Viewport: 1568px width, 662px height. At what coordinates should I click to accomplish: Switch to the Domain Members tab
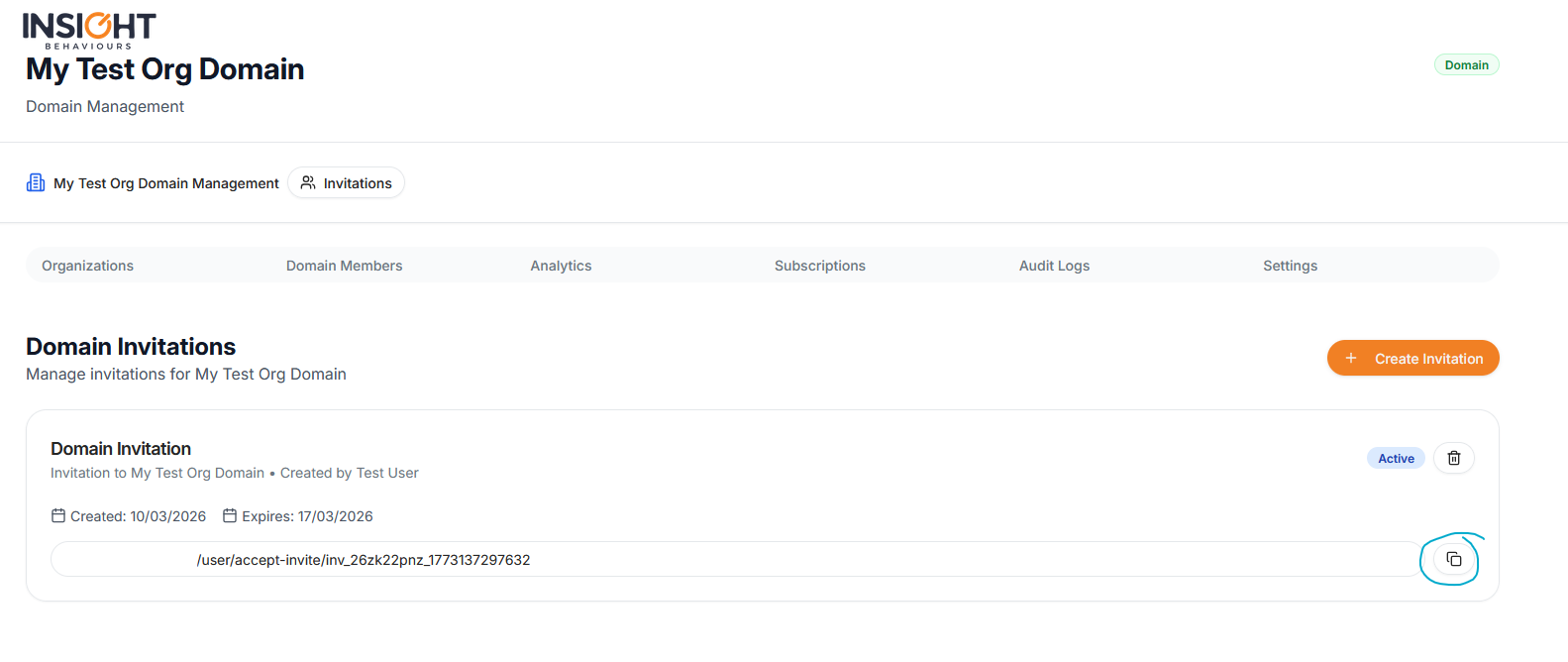tap(344, 266)
